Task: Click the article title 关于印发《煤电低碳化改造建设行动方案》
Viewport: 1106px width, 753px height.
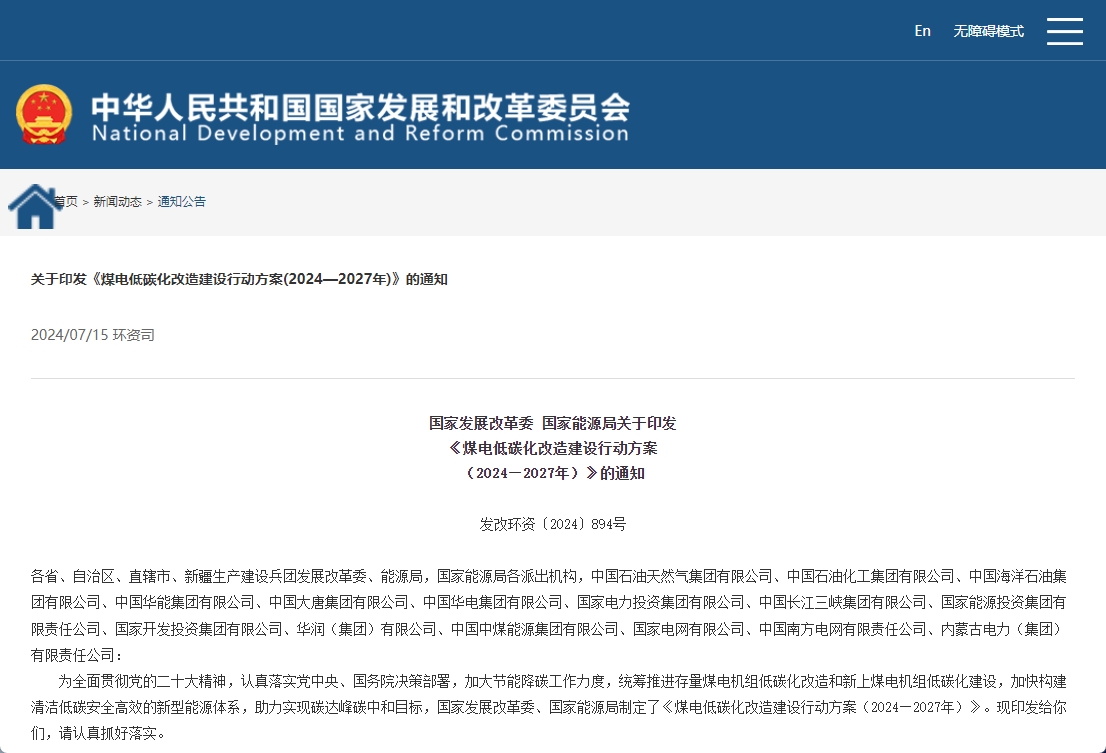Action: click(x=239, y=279)
